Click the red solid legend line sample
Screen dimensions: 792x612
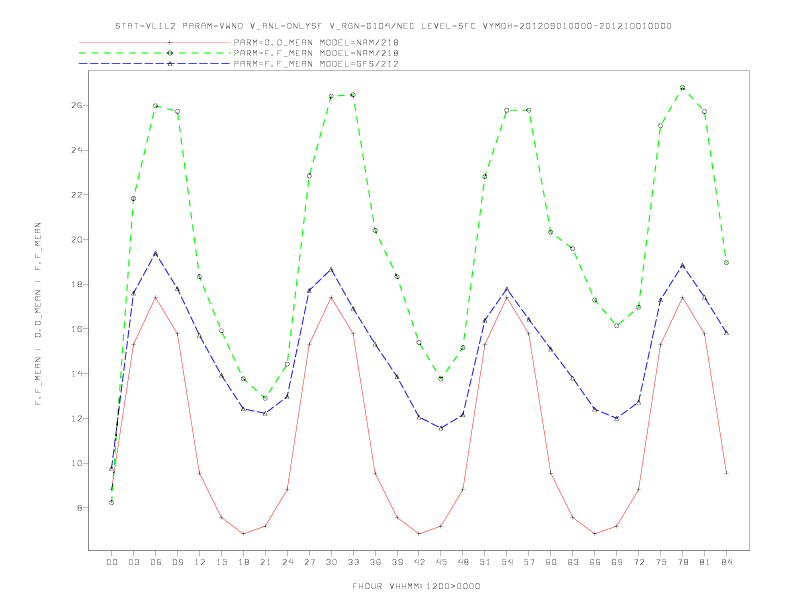(x=155, y=42)
